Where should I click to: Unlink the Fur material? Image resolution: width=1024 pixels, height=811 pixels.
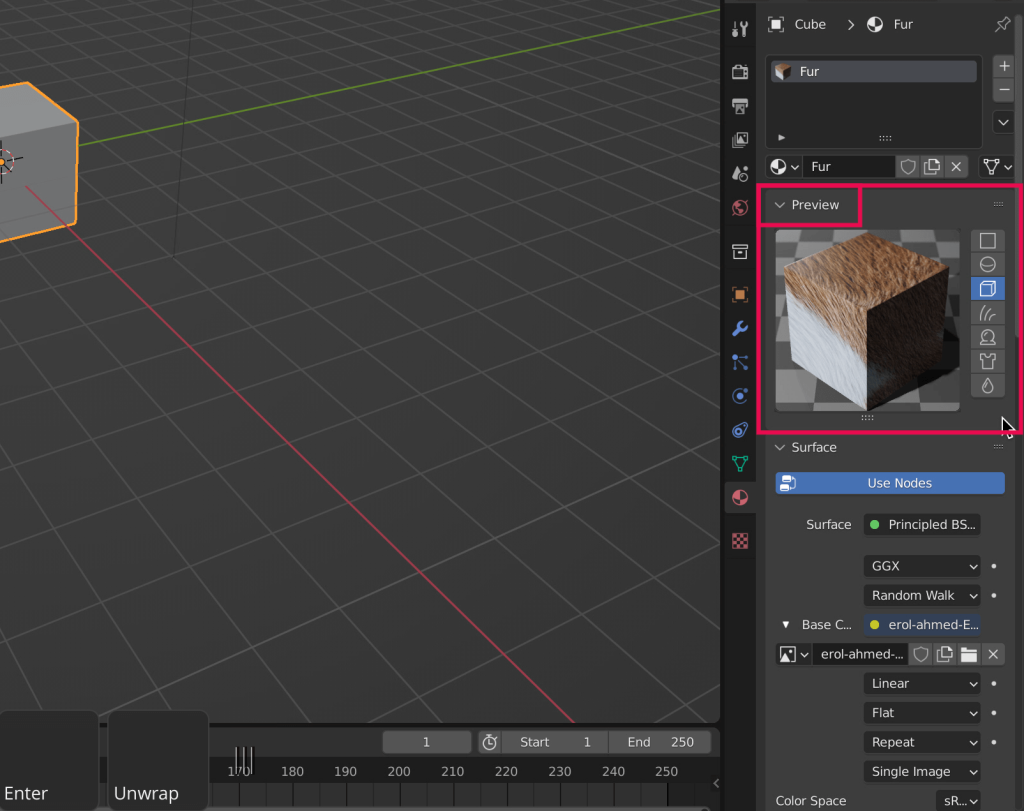[x=956, y=167]
